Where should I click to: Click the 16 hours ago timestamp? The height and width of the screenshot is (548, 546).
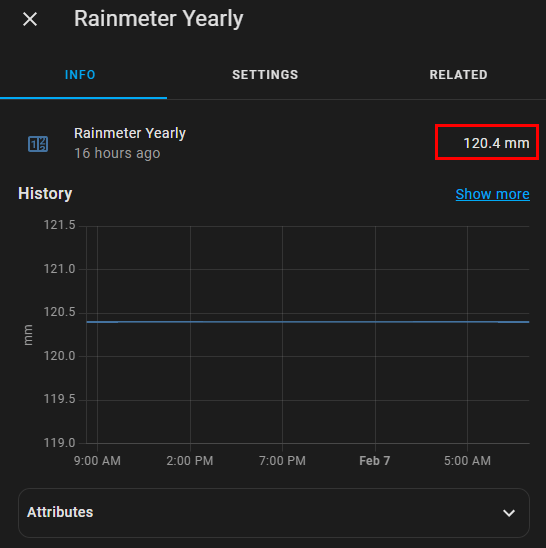coord(117,153)
